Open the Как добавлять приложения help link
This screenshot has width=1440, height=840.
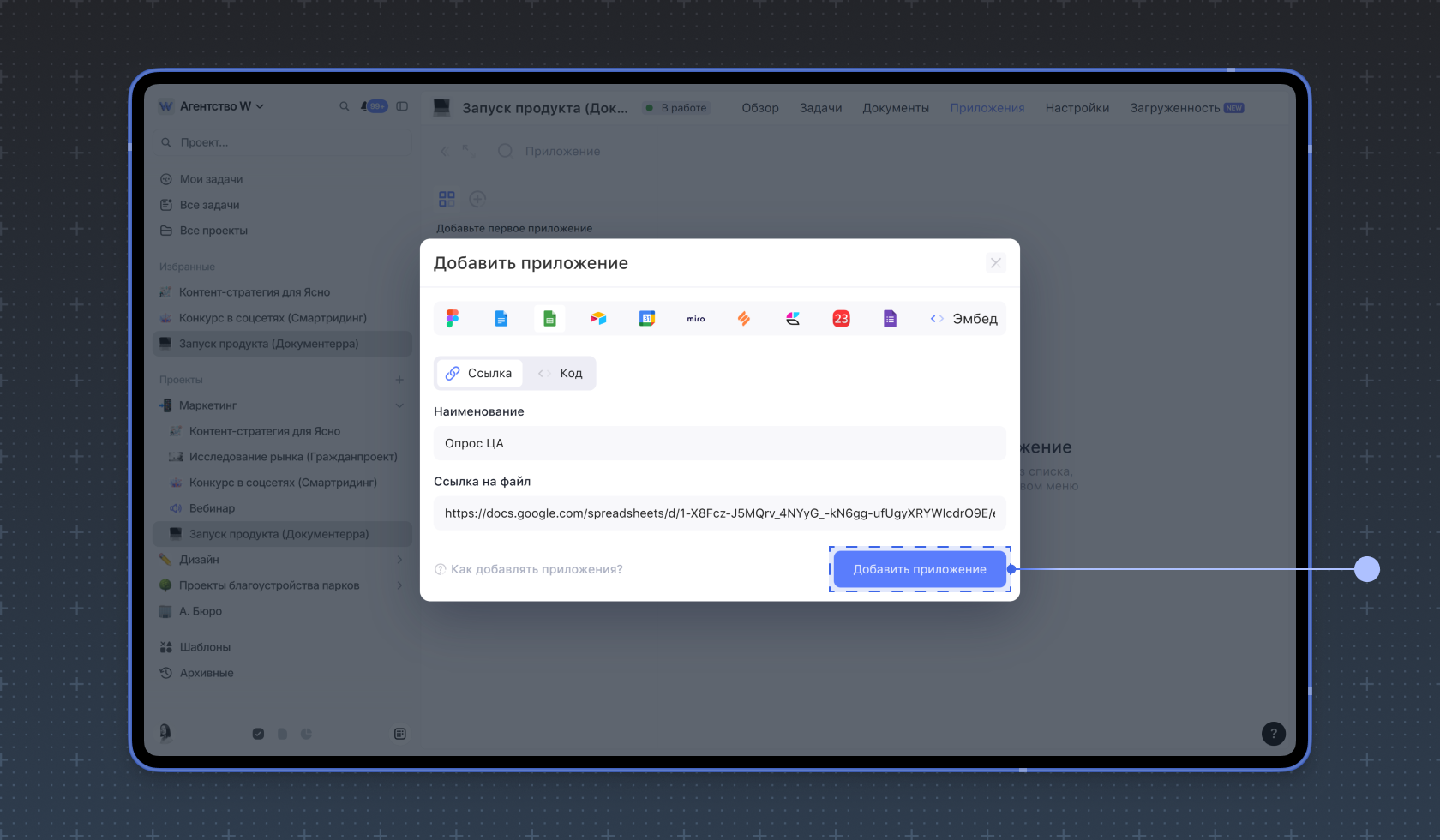coord(537,569)
